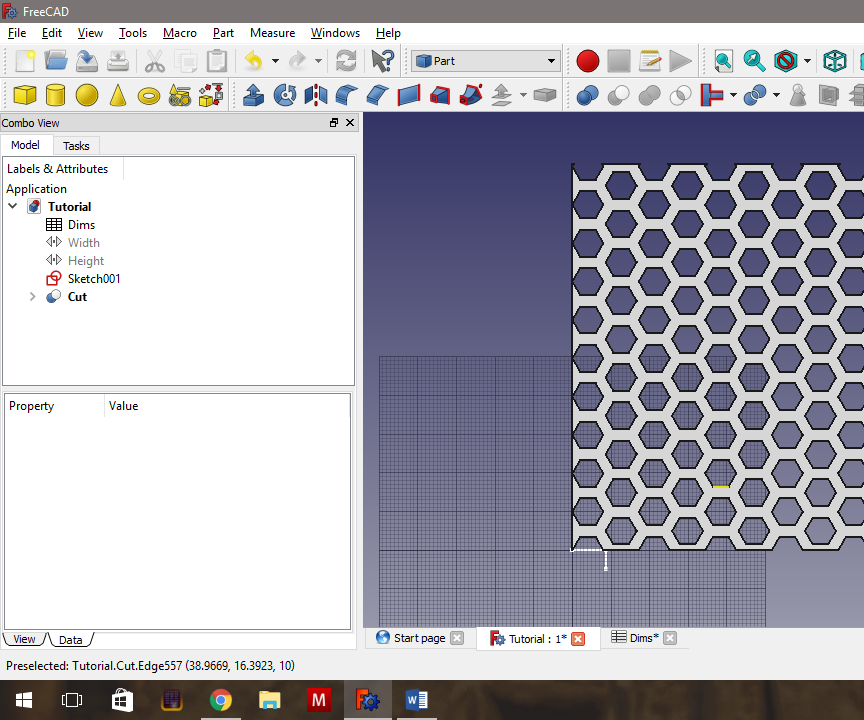Viewport: 864px width, 720px height.
Task: Expand the Cut tree node
Action: coord(31,297)
